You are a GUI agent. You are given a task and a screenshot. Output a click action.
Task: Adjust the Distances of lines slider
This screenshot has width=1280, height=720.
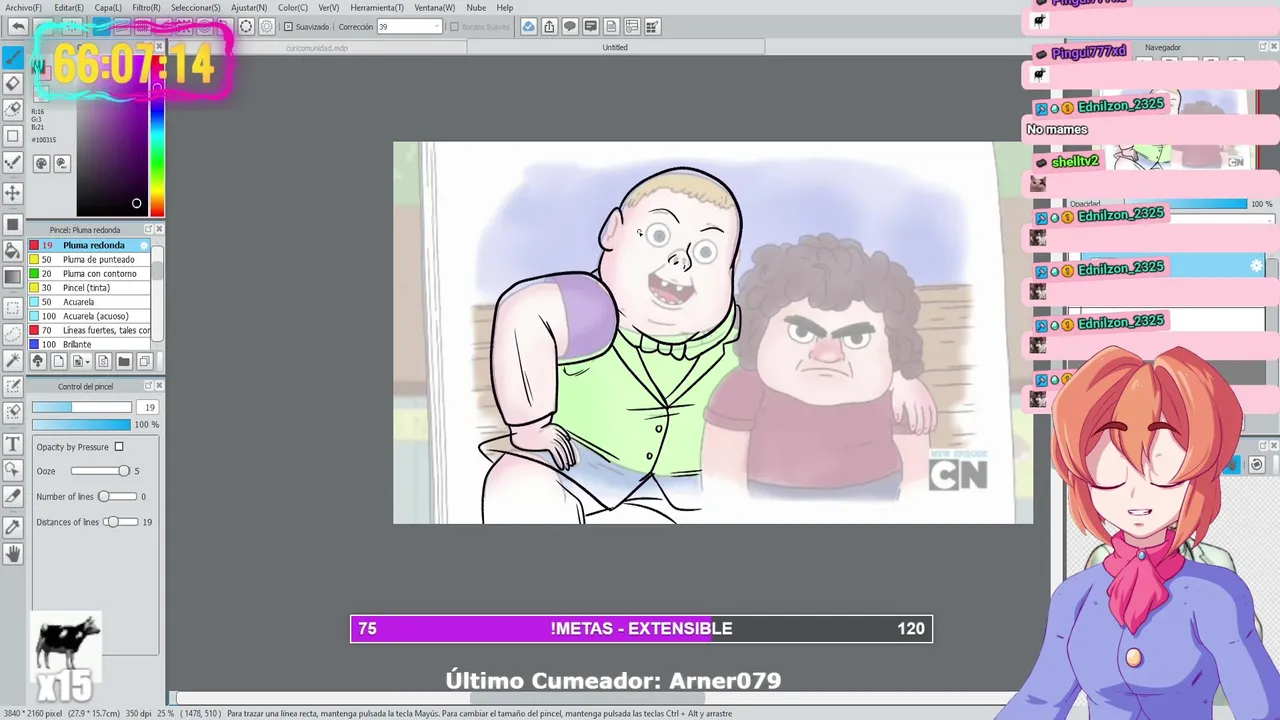click(x=121, y=522)
